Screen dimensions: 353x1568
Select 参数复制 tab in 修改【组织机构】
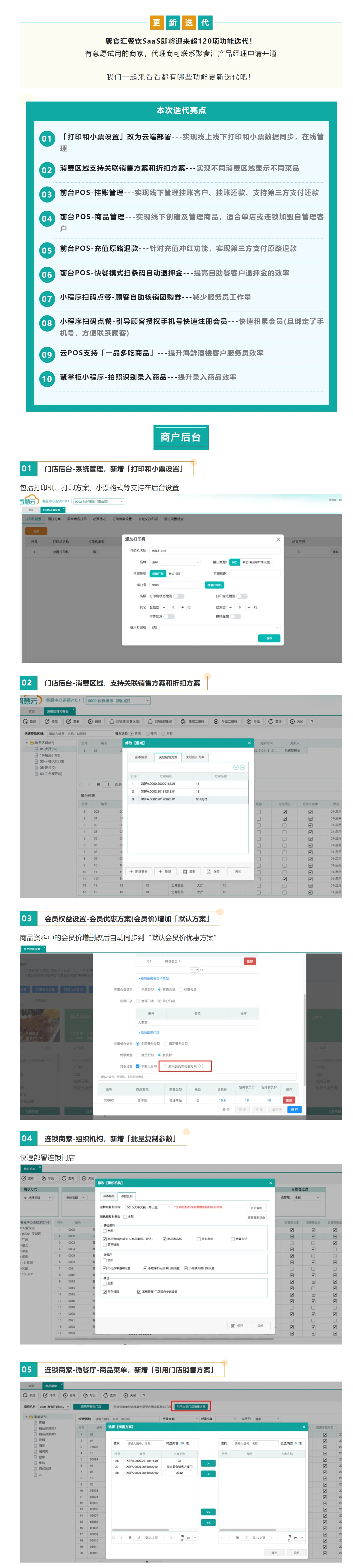point(127,1196)
